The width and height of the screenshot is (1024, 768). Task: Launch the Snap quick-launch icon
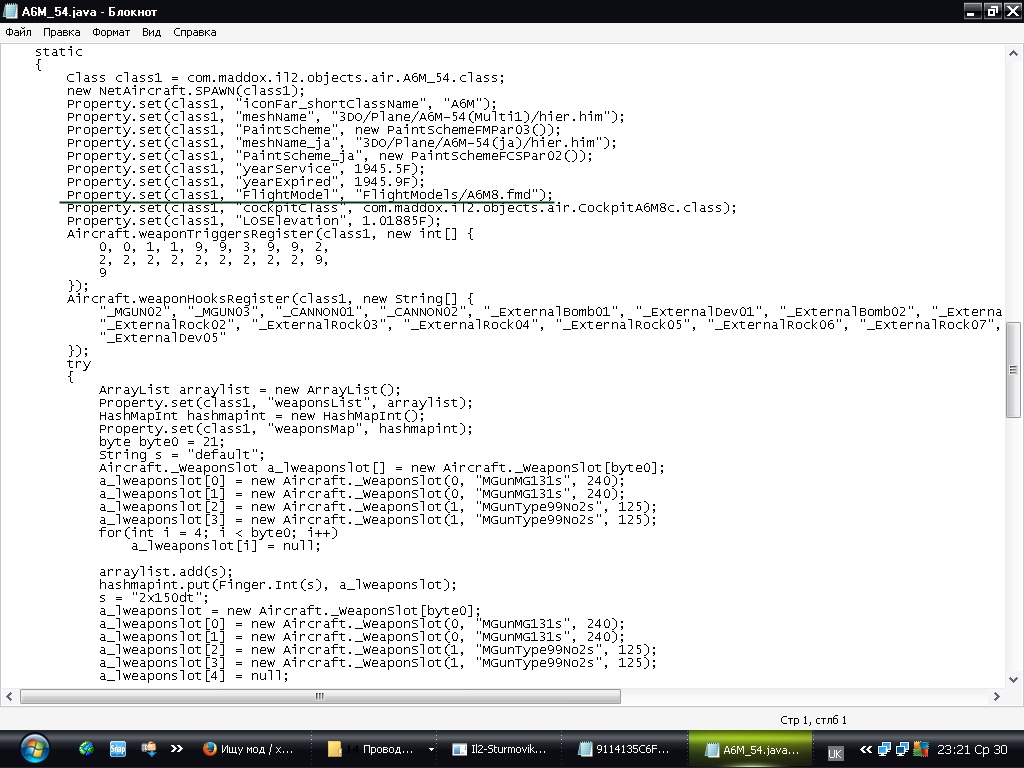118,749
